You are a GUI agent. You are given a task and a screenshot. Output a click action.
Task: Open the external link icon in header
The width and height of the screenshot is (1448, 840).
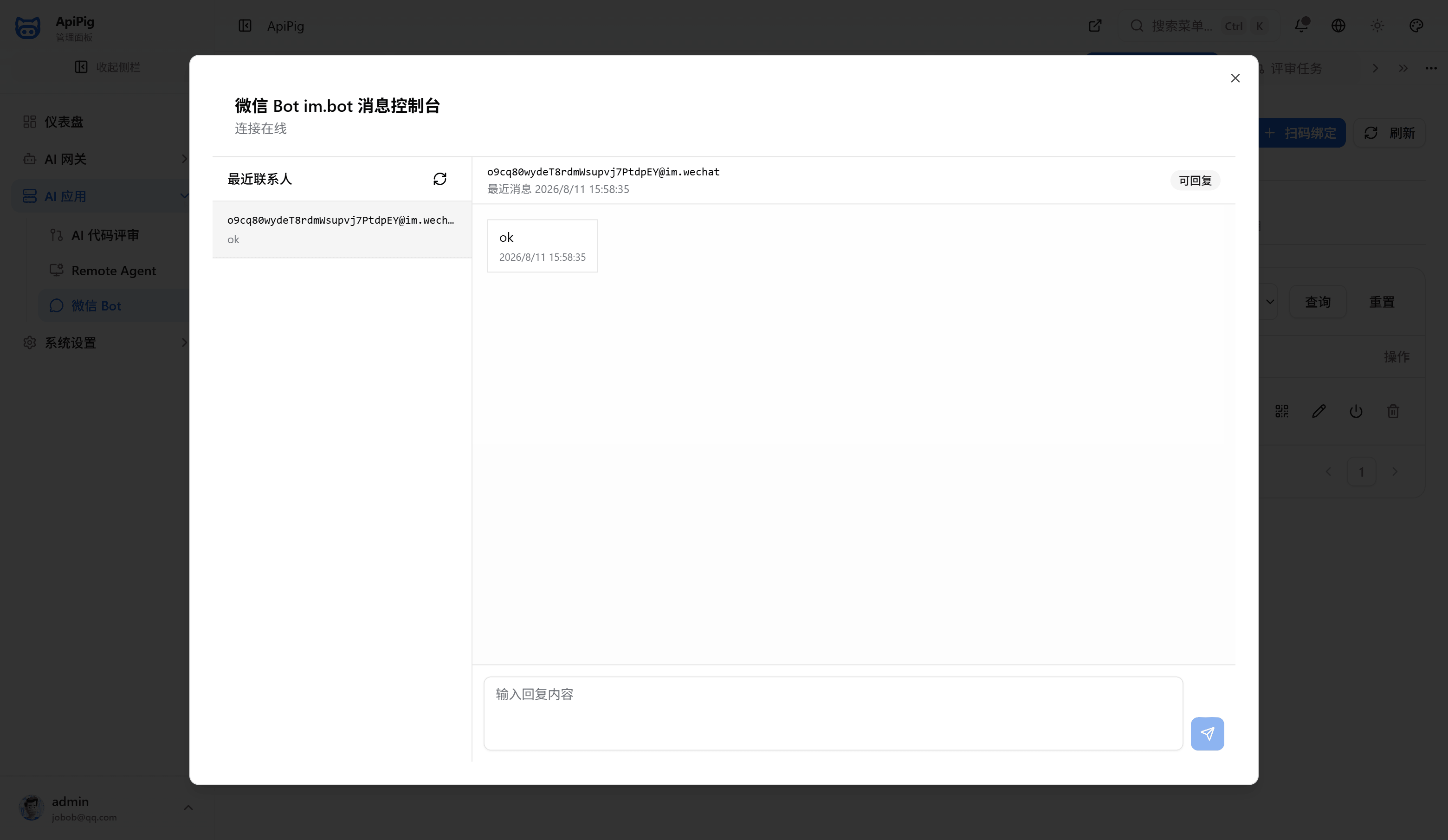[1095, 26]
